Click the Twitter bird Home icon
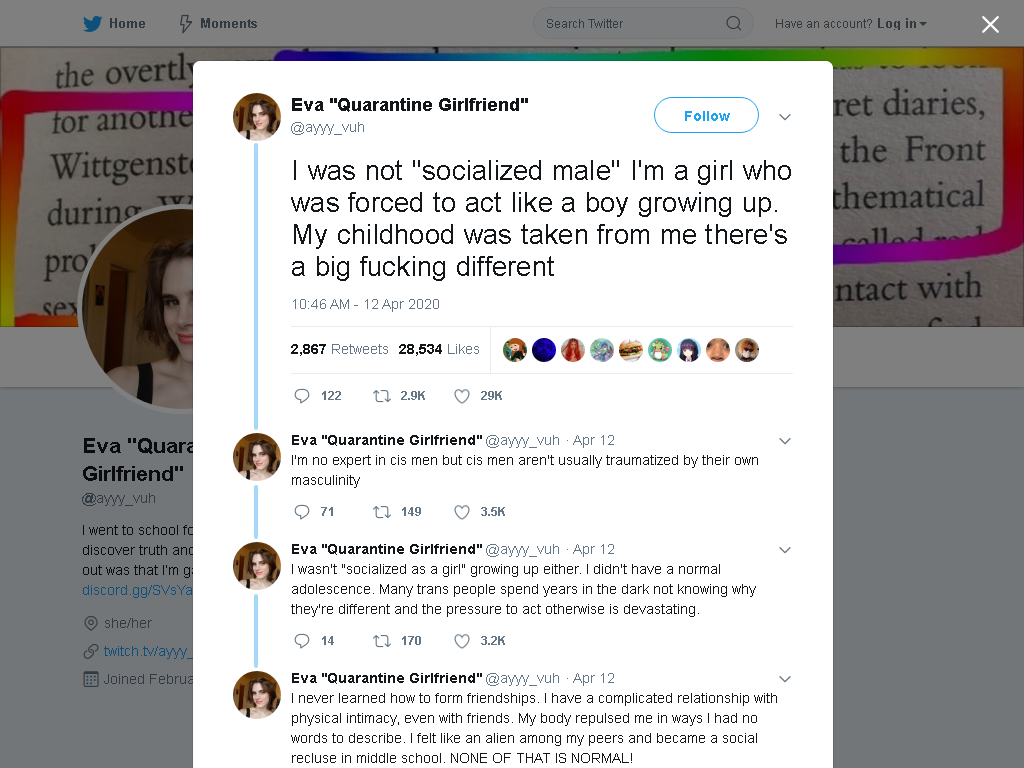This screenshot has height=768, width=1024. coord(93,24)
